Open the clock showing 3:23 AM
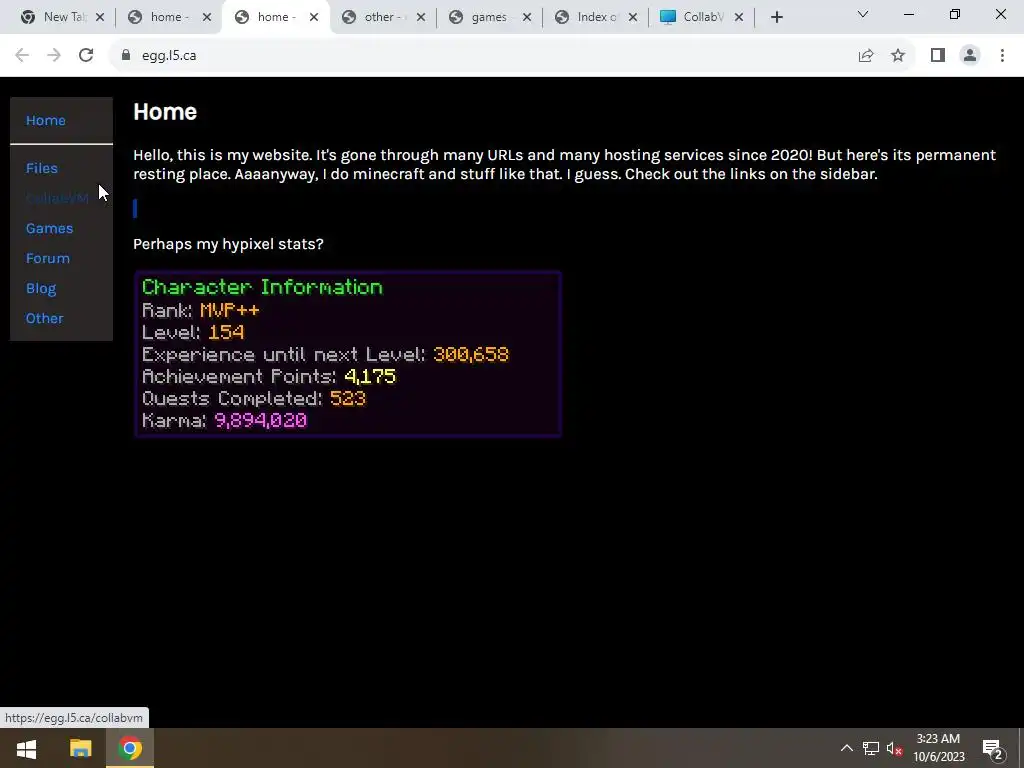Screen dimensions: 1024x768 938,748
